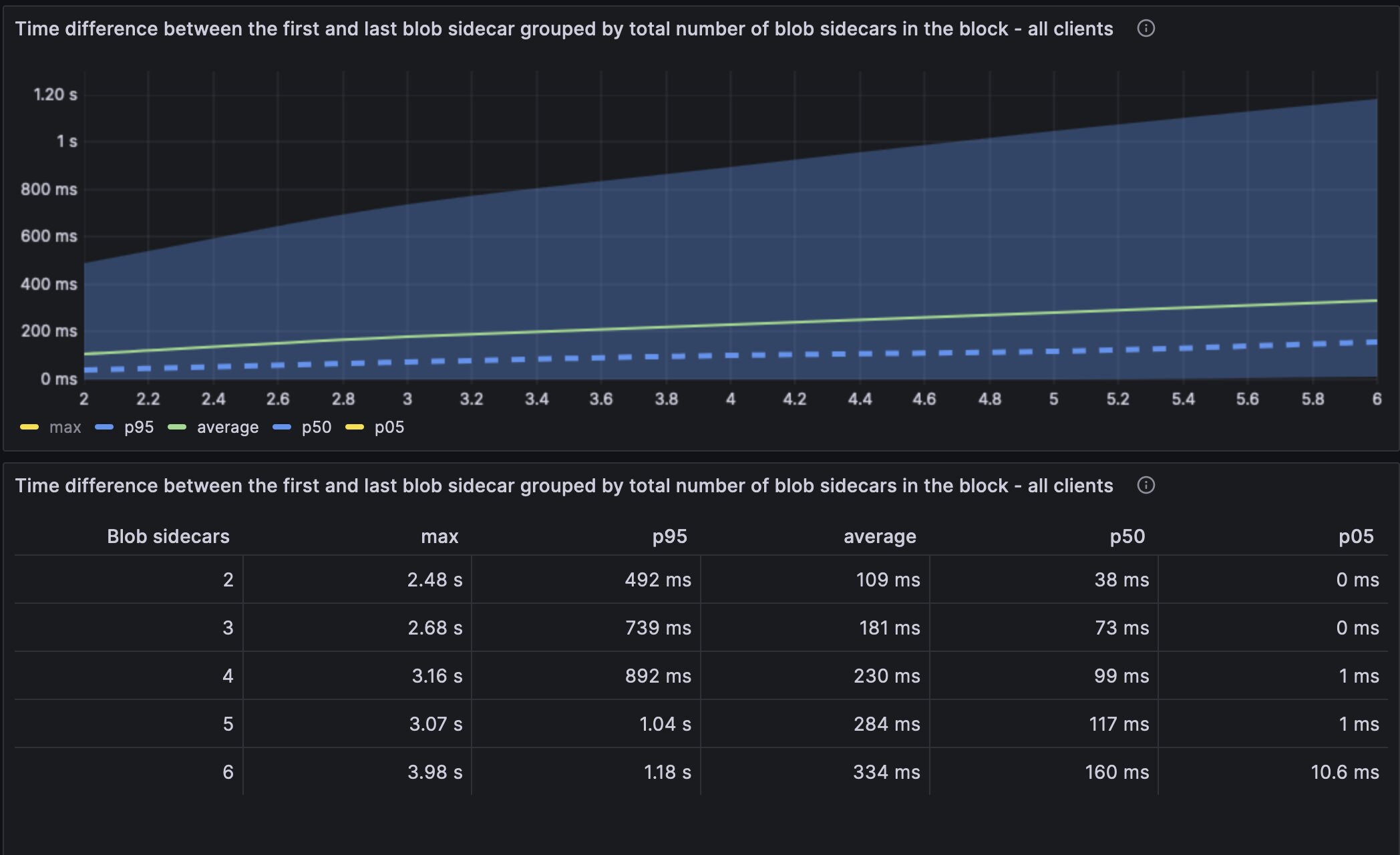Click the yellow max legend color swatch
Screen dimensions: 1400x855
29,427
